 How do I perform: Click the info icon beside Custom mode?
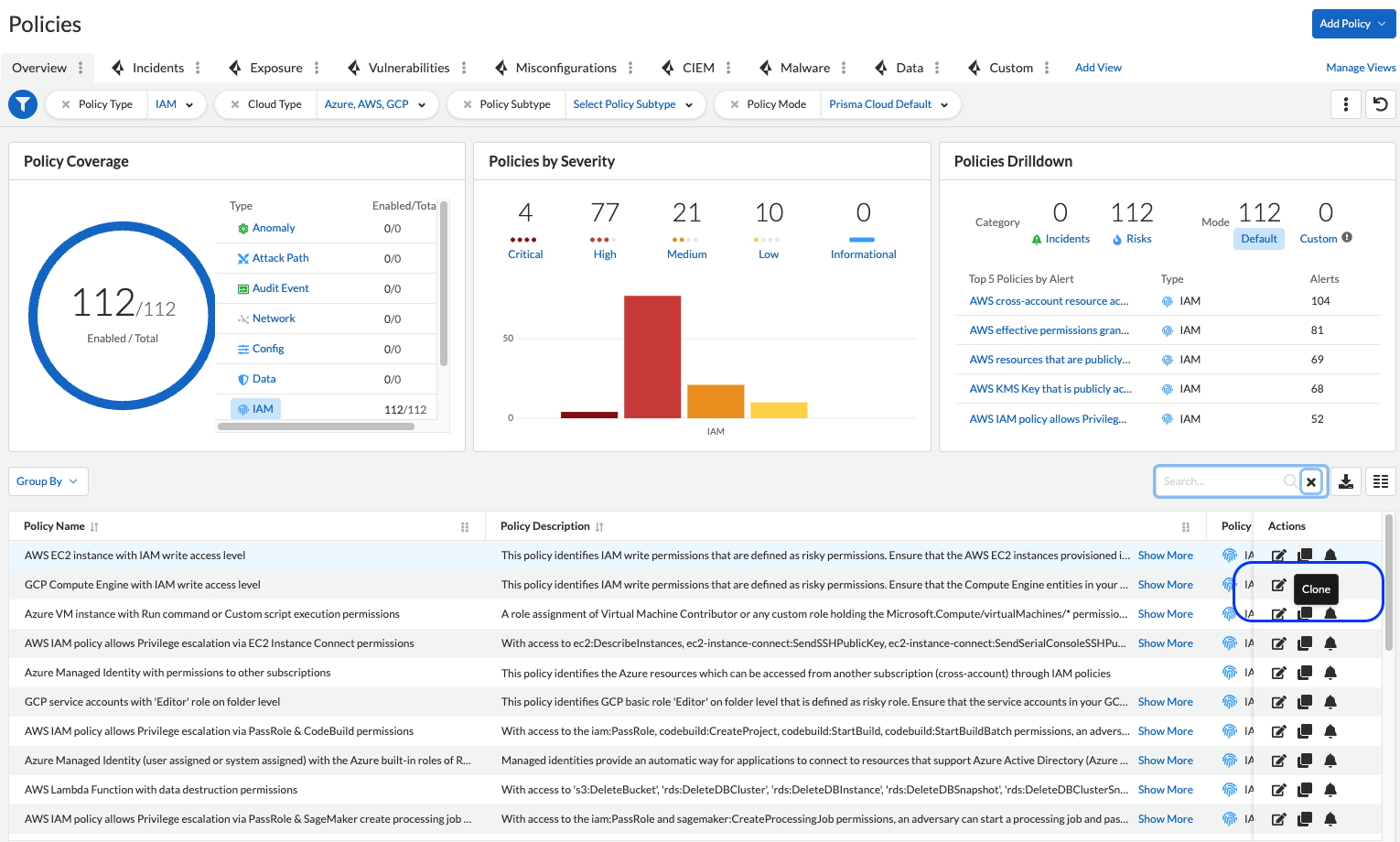[x=1347, y=238]
